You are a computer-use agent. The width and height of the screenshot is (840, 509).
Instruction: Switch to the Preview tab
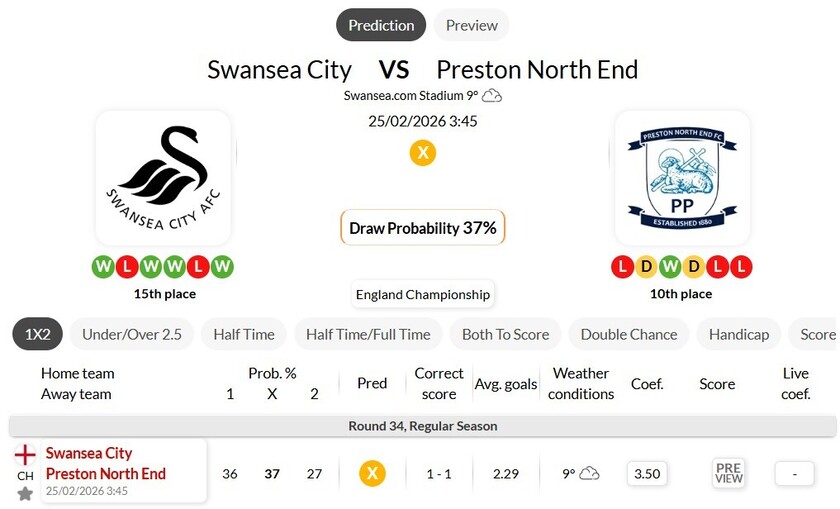pyautogui.click(x=472, y=25)
